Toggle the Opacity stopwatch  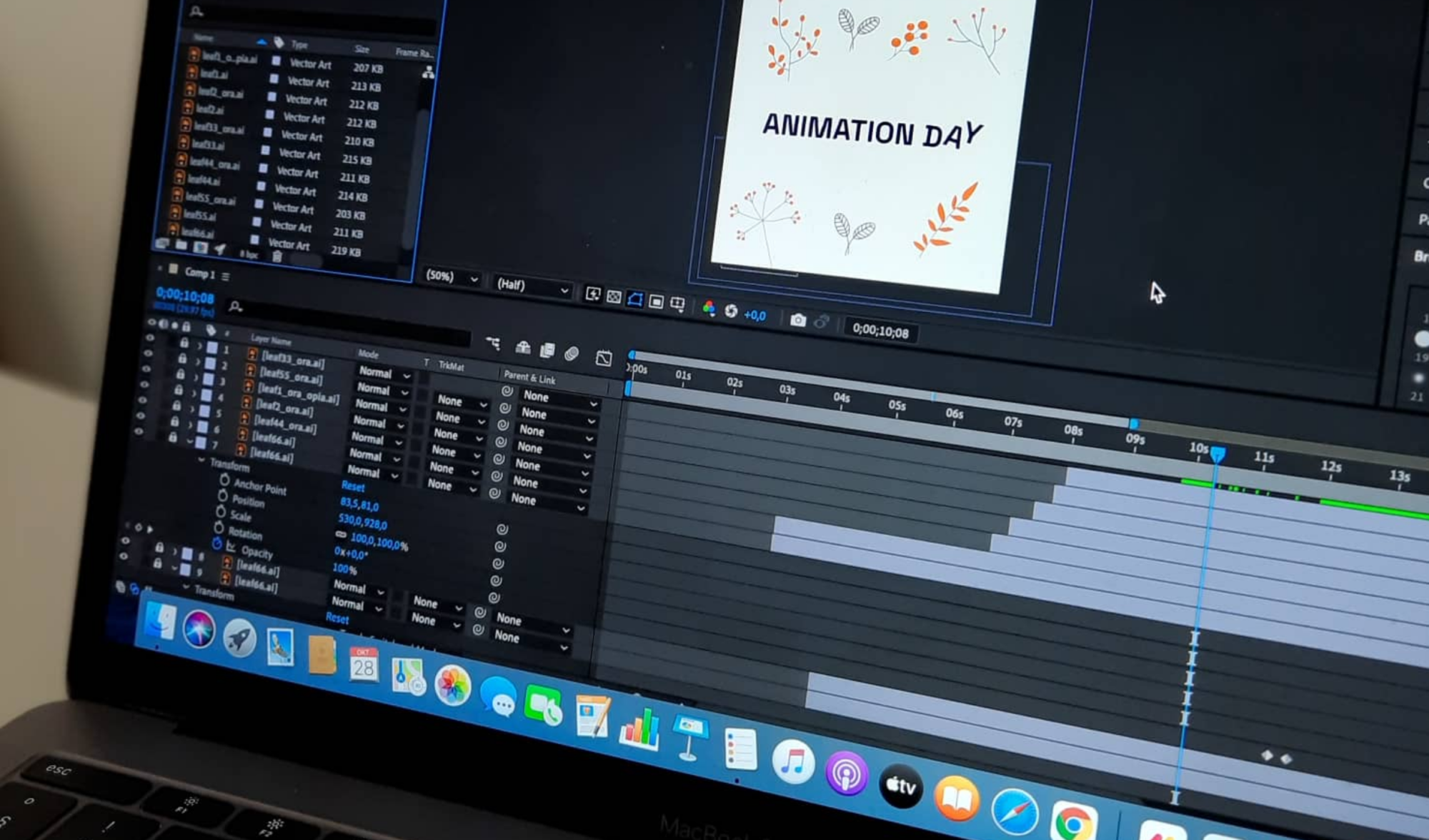(217, 544)
